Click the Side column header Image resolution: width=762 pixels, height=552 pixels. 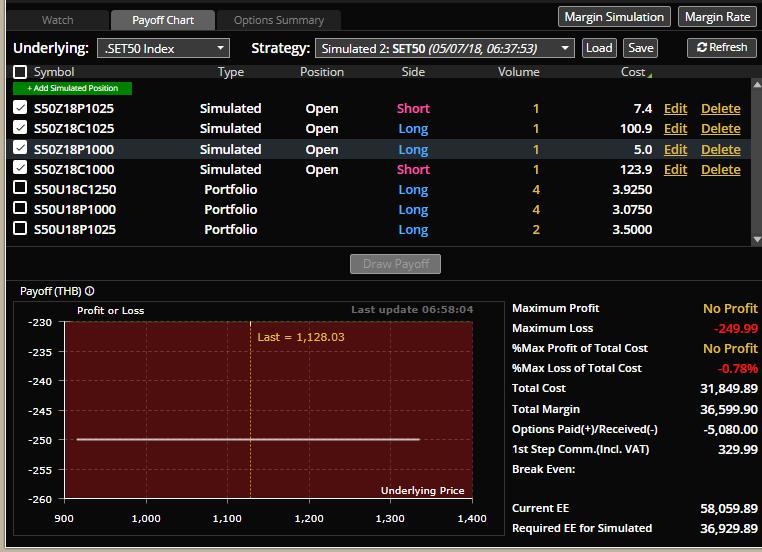[413, 72]
